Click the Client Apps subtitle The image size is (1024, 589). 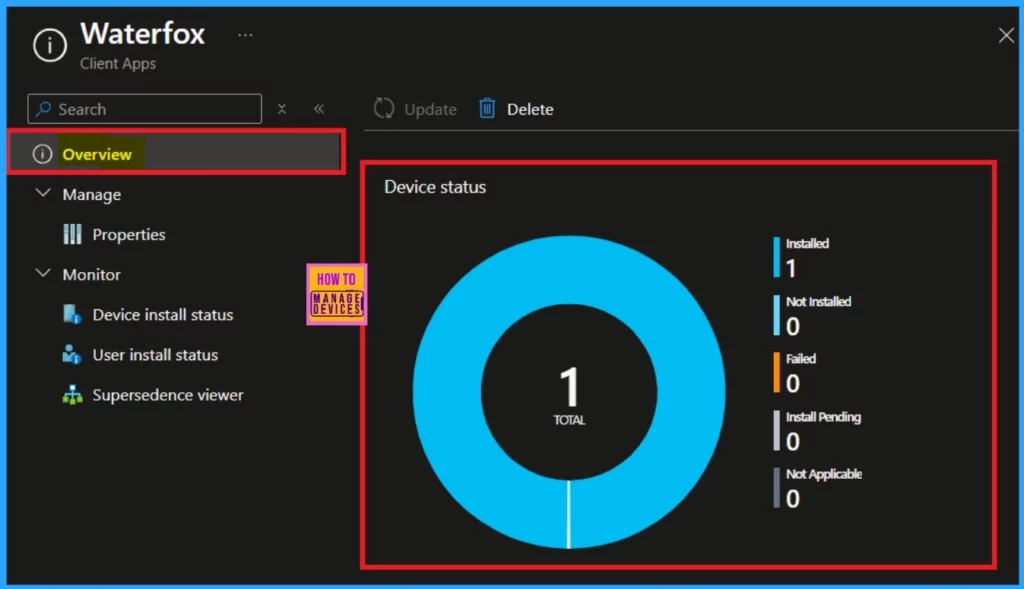point(118,64)
